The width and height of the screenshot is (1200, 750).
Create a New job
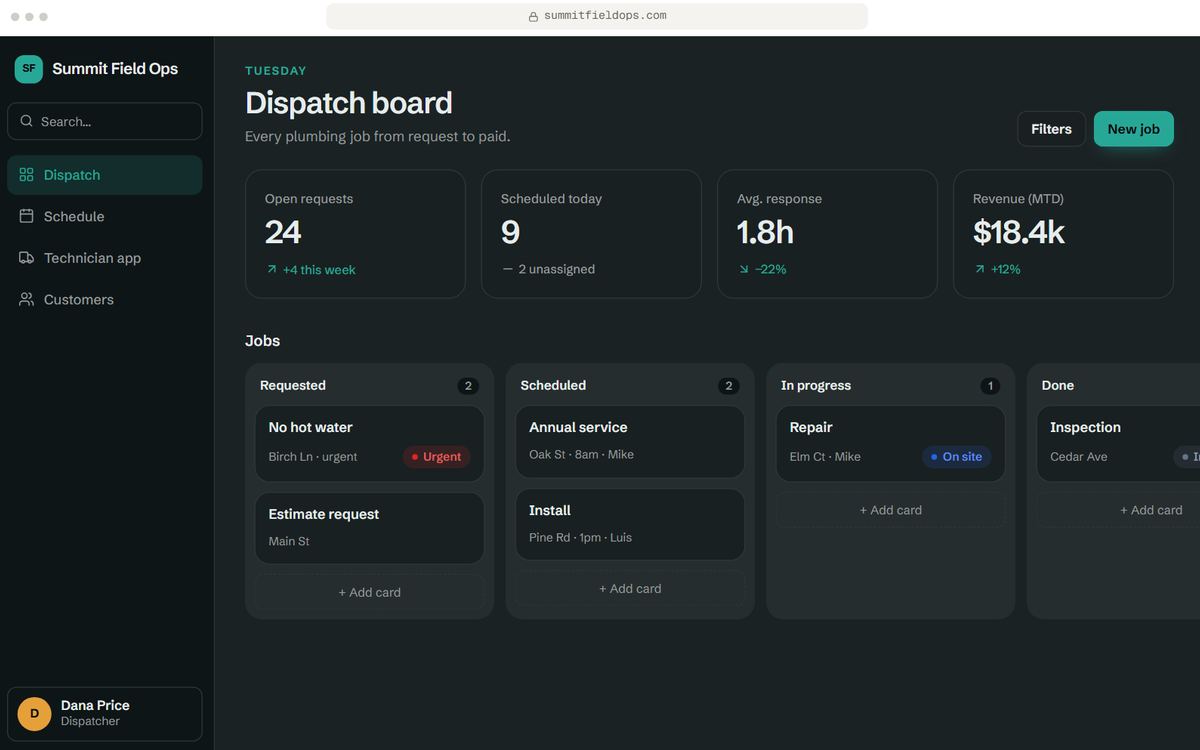[x=1133, y=129]
